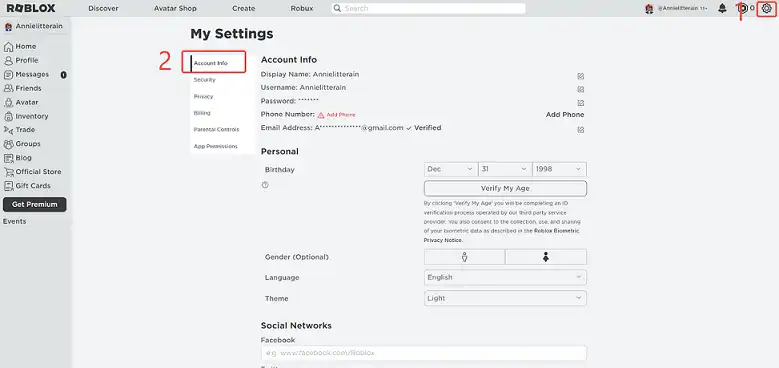
Task: Click the Annielitterain name in sidebar
Action: tap(39, 26)
